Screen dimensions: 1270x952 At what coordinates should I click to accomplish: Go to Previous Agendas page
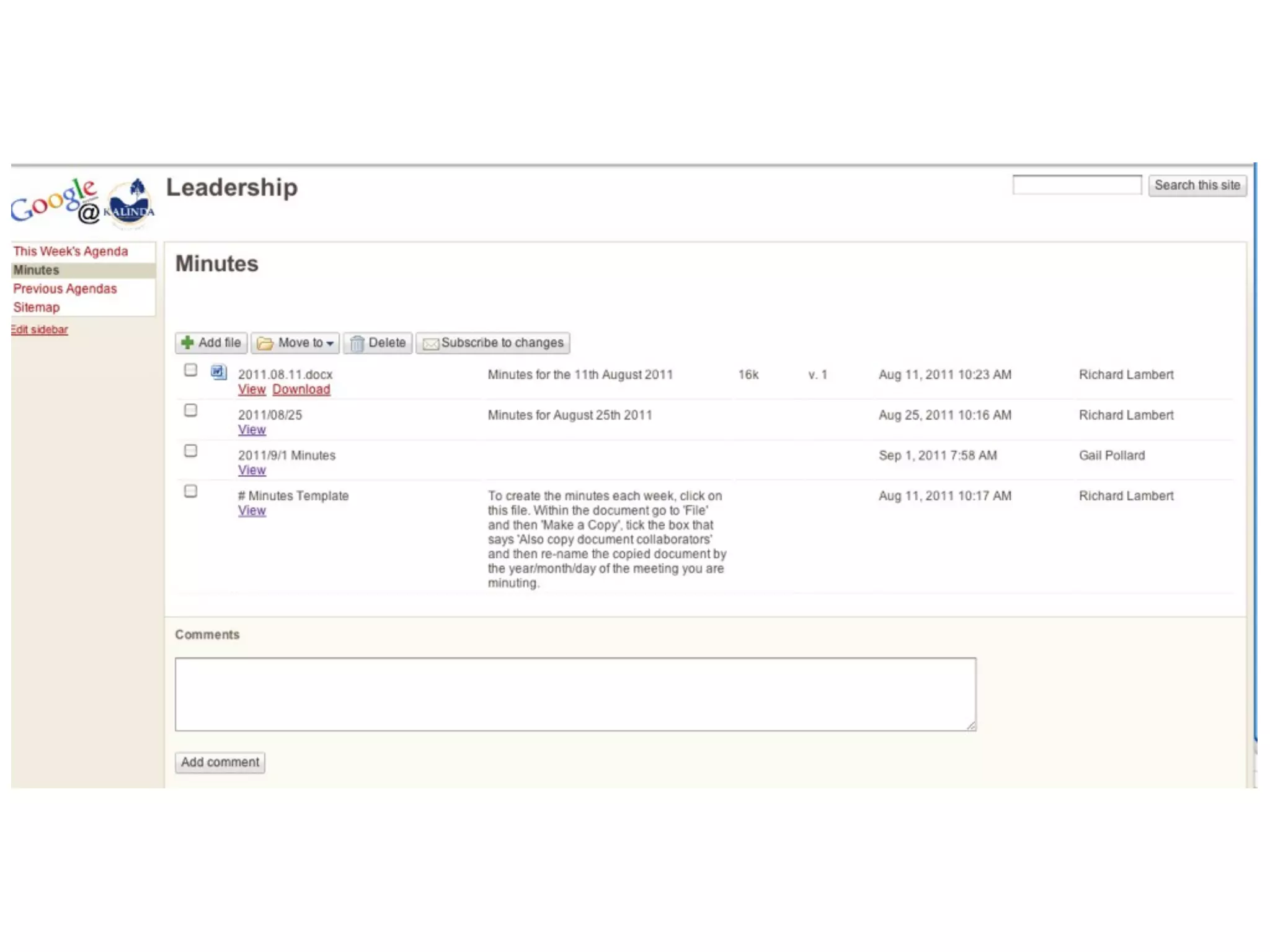[x=65, y=289]
